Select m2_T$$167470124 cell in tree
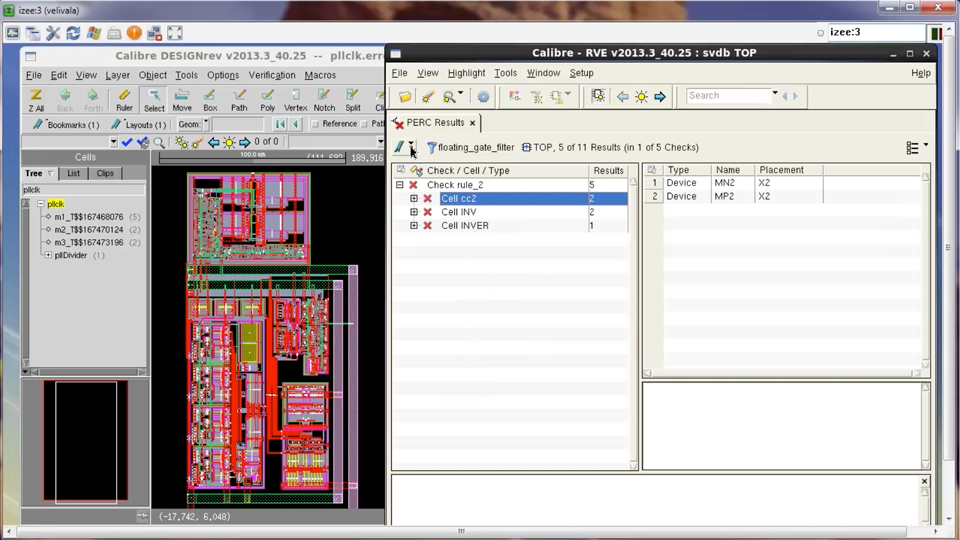 point(89,230)
